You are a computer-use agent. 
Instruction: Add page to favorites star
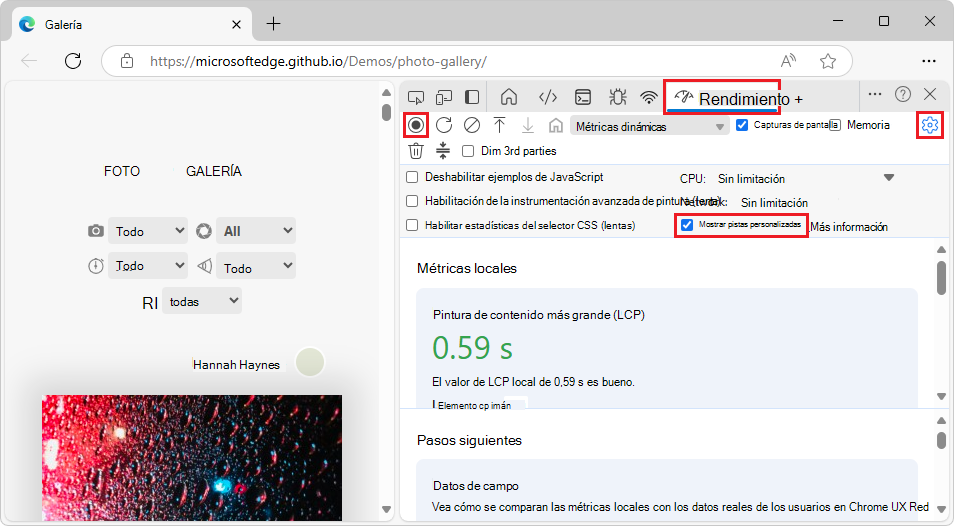coord(827,61)
